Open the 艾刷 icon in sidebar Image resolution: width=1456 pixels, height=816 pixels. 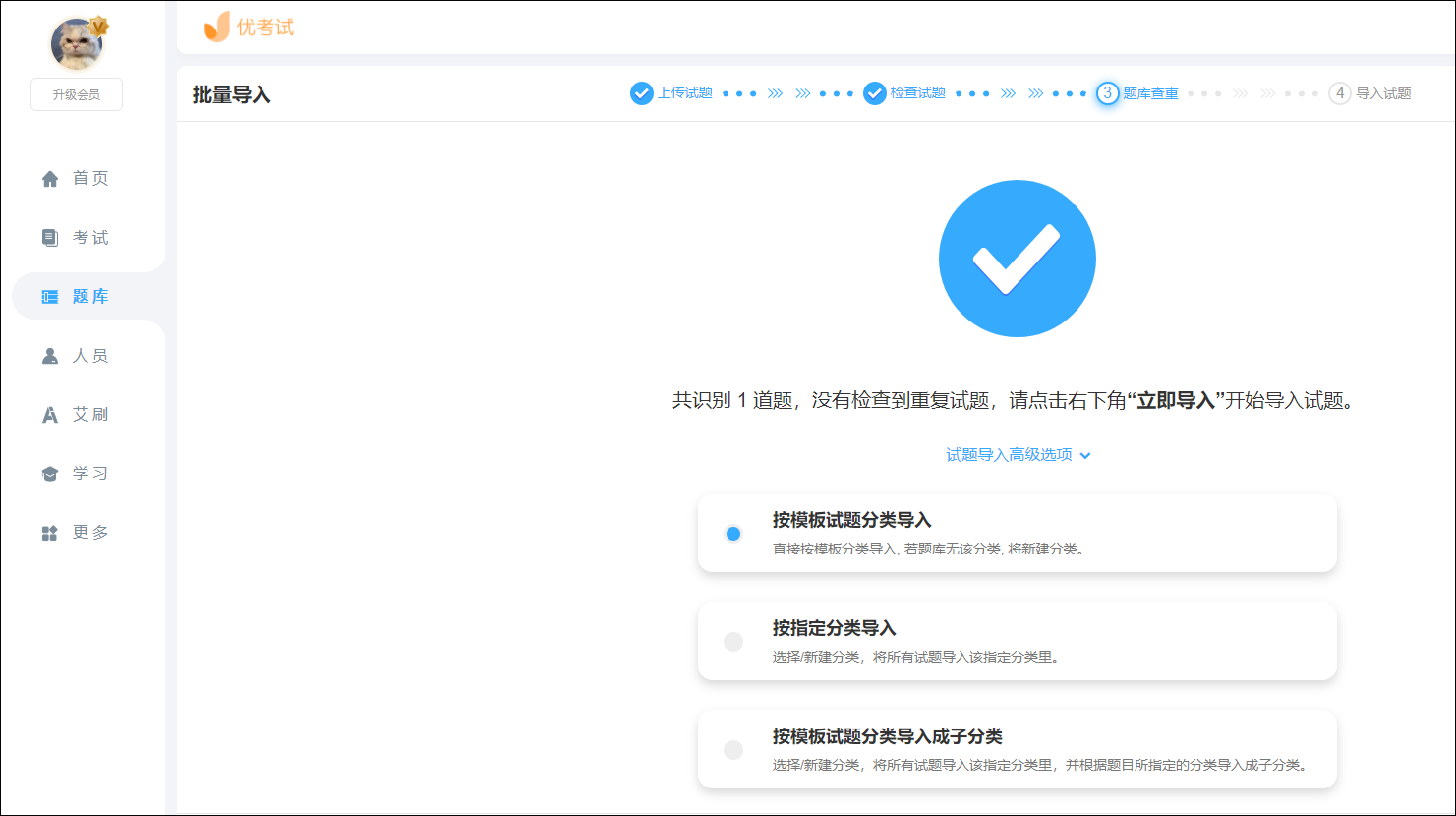coord(50,415)
